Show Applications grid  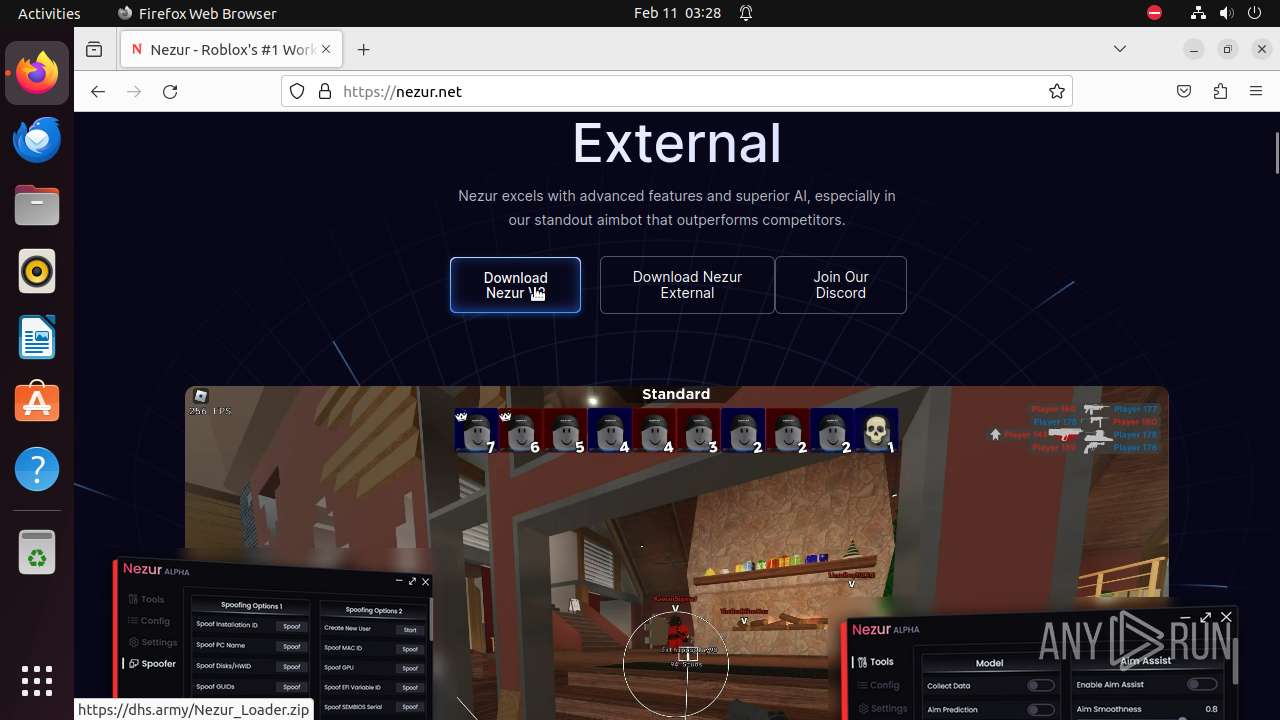tap(37, 681)
